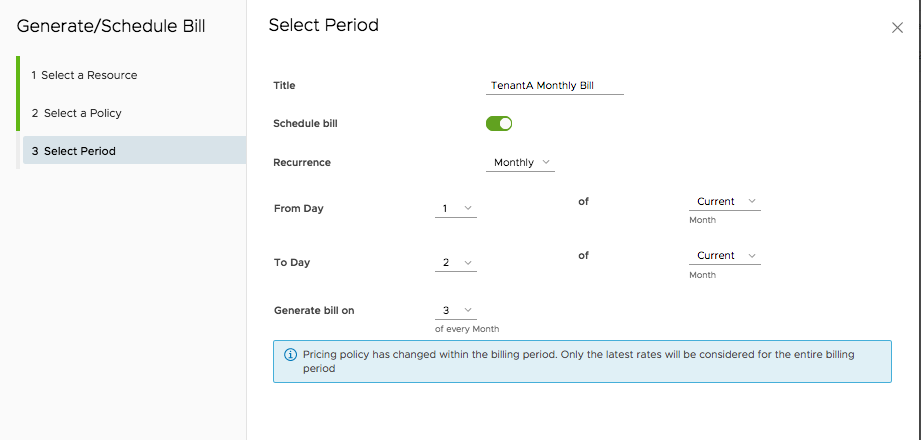Open the Recurrence Monthly dropdown
The height and width of the screenshot is (440, 921).
(519, 162)
